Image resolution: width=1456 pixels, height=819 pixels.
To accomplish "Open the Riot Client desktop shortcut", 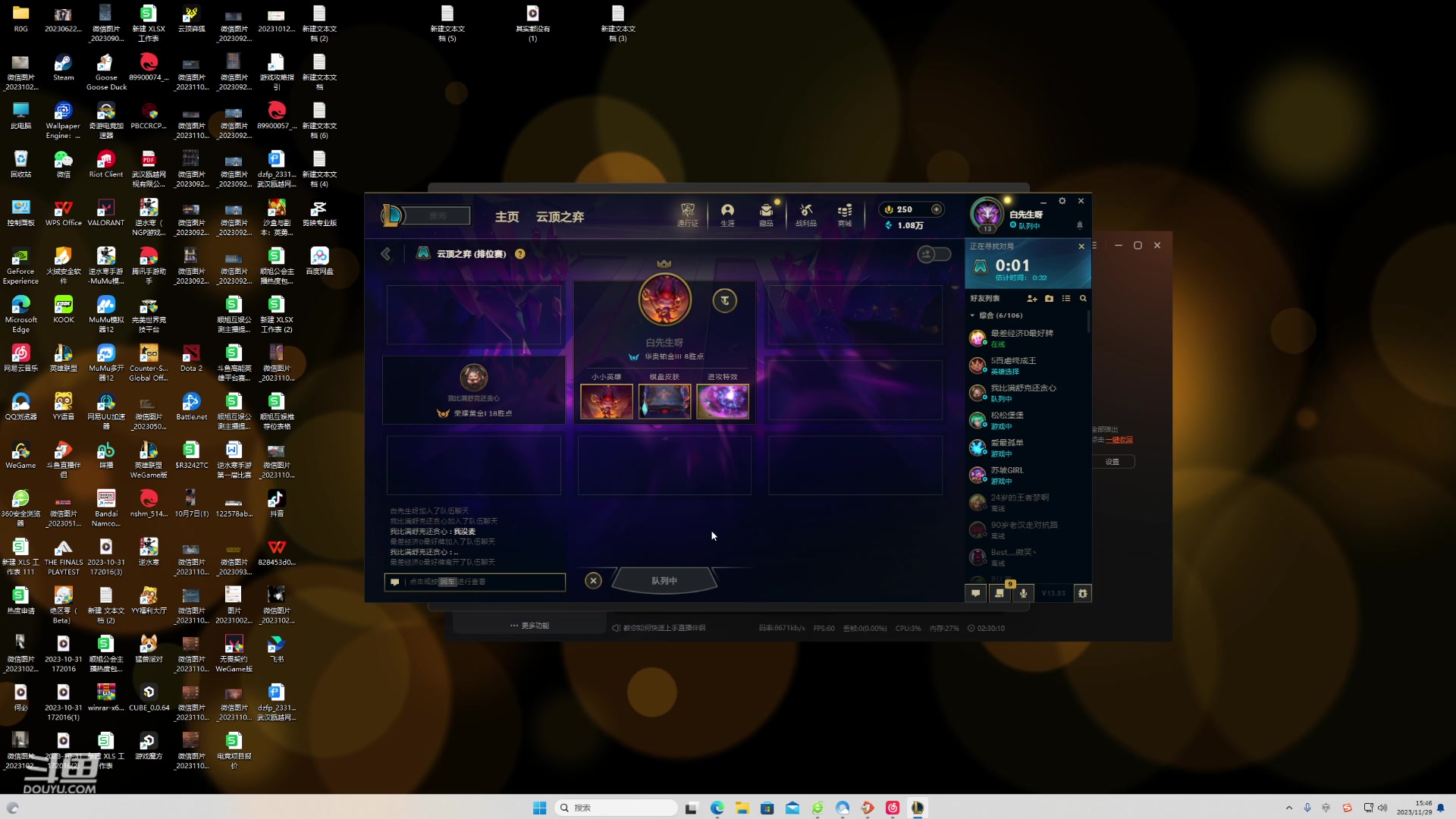I will [x=106, y=165].
